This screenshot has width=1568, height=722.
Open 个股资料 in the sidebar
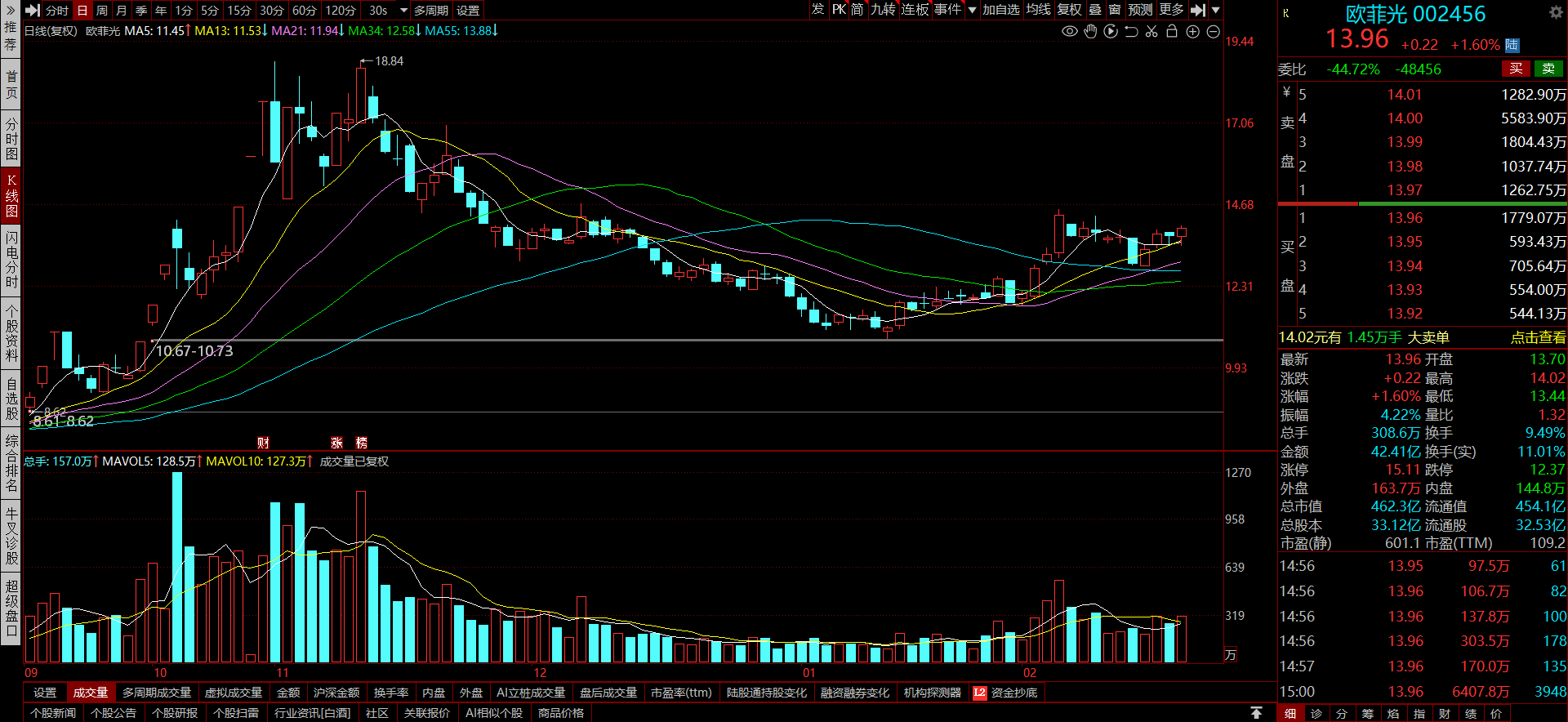11,333
